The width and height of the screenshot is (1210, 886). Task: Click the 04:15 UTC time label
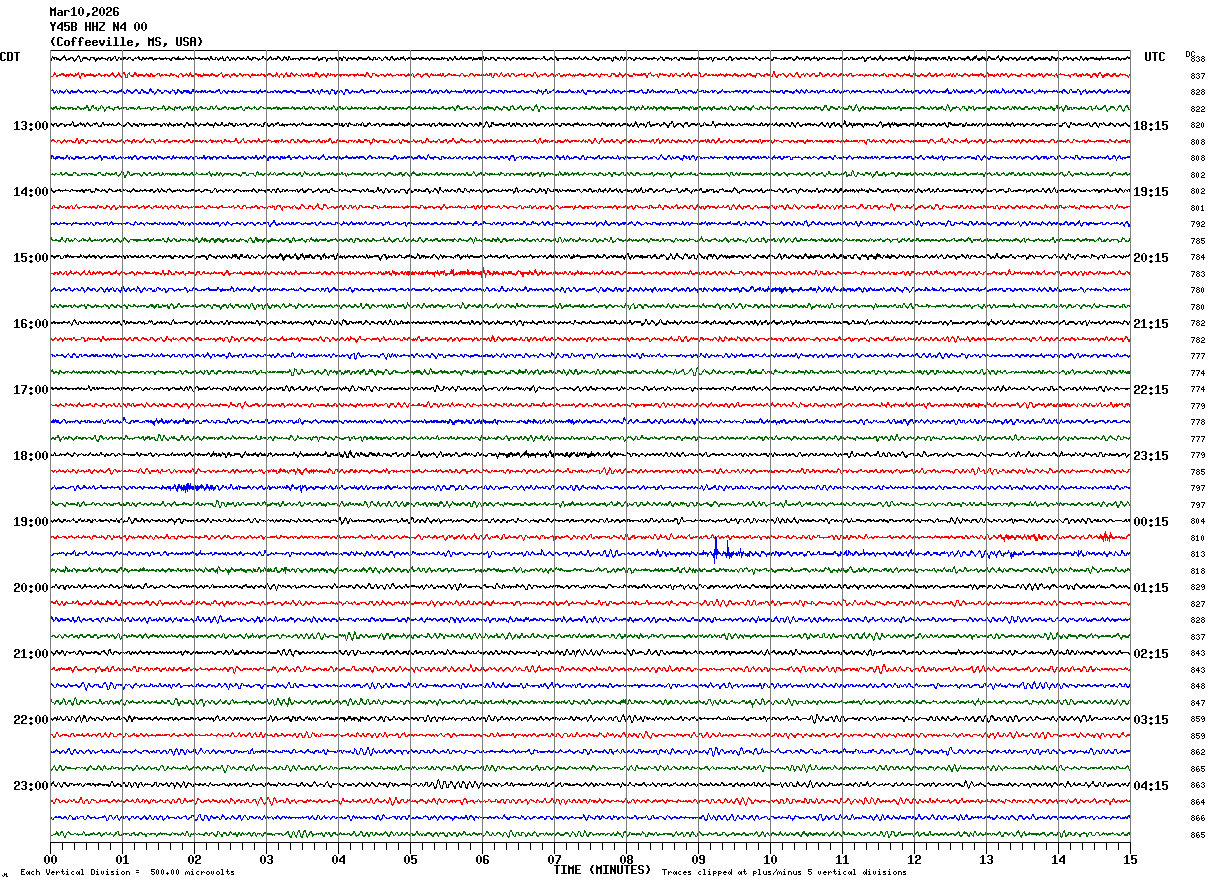coord(1150,786)
